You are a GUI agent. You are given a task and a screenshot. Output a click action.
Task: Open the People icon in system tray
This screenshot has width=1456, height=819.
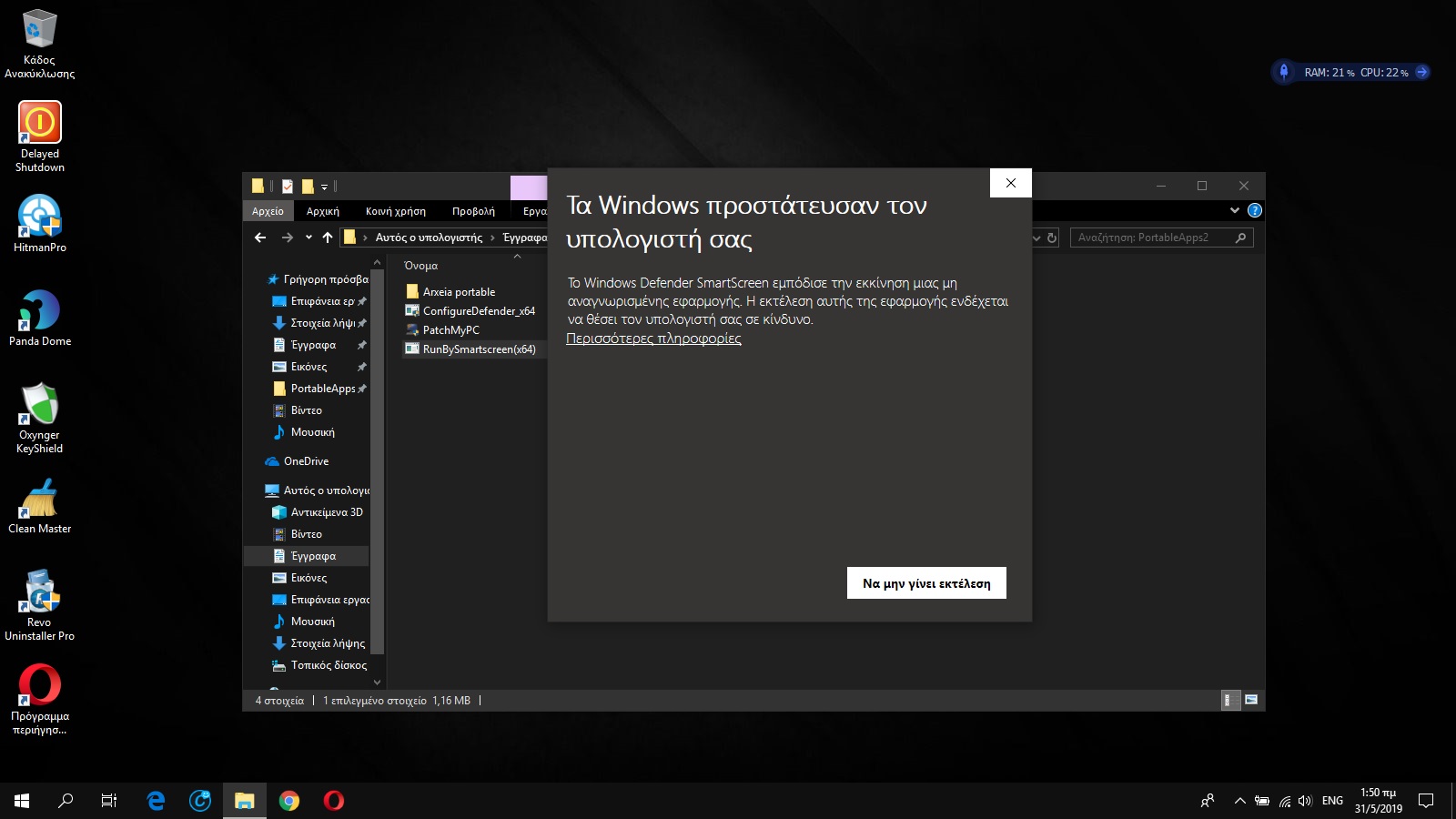pyautogui.click(x=1208, y=801)
